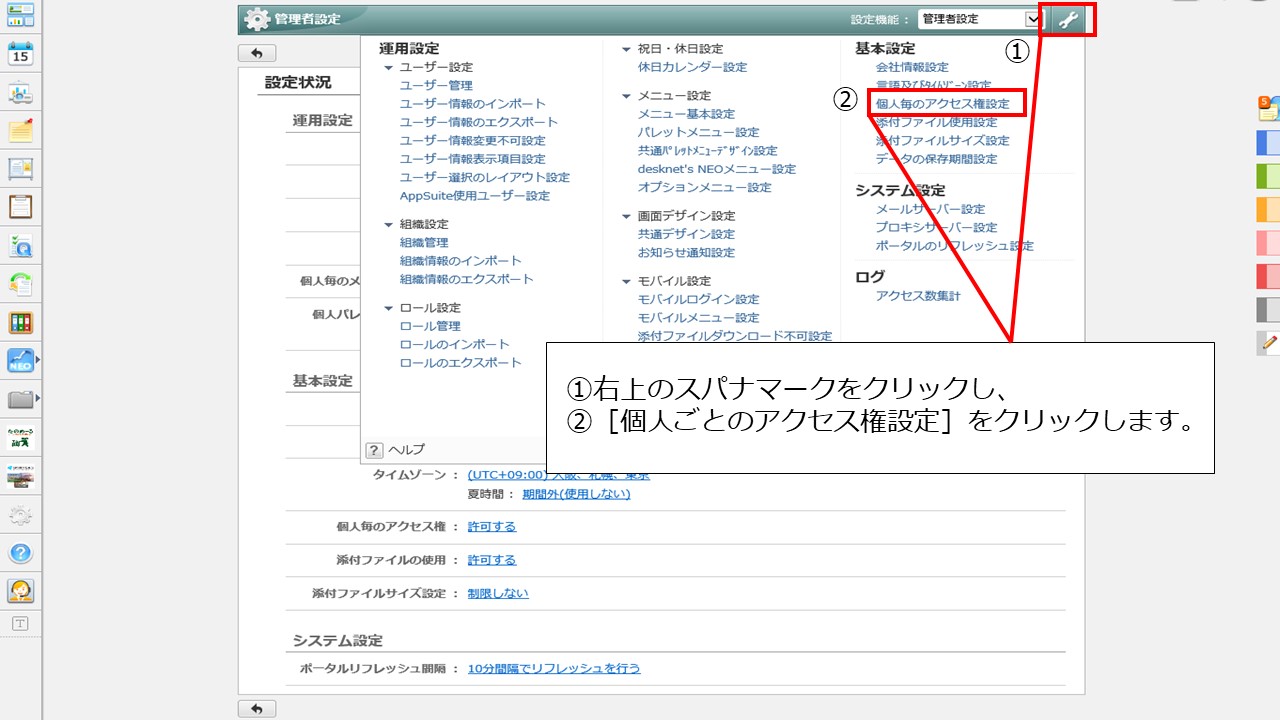1280x720 pixels.
Task: Click the wrench icon at top right
Action: 1067,20
